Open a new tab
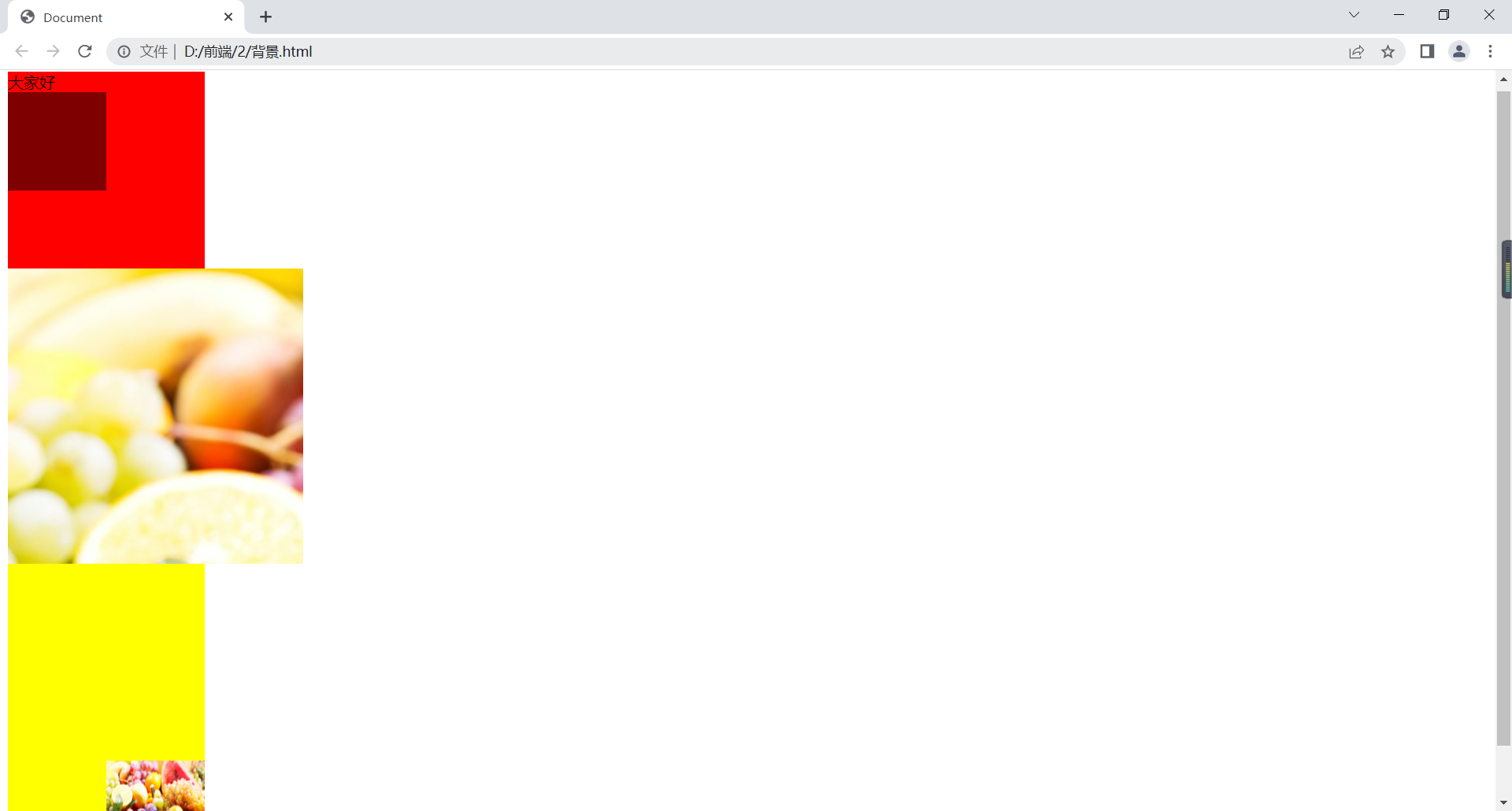Screen dimensions: 1512x811 266,17
